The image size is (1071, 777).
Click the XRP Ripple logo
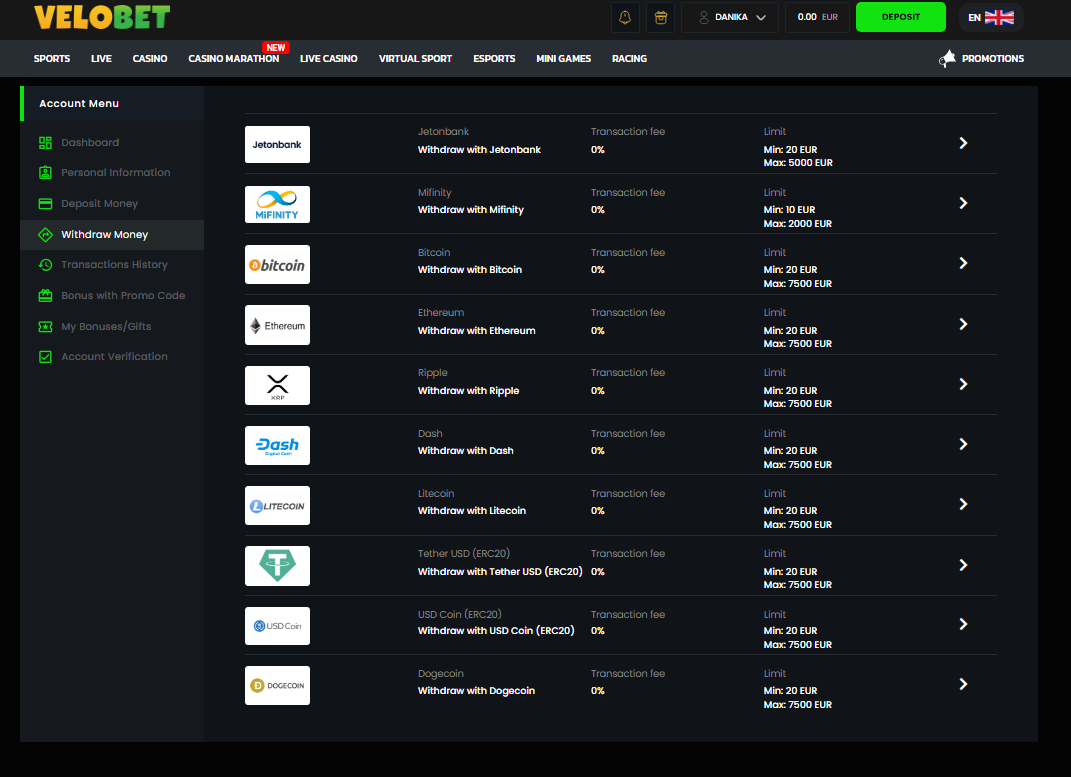coord(277,385)
